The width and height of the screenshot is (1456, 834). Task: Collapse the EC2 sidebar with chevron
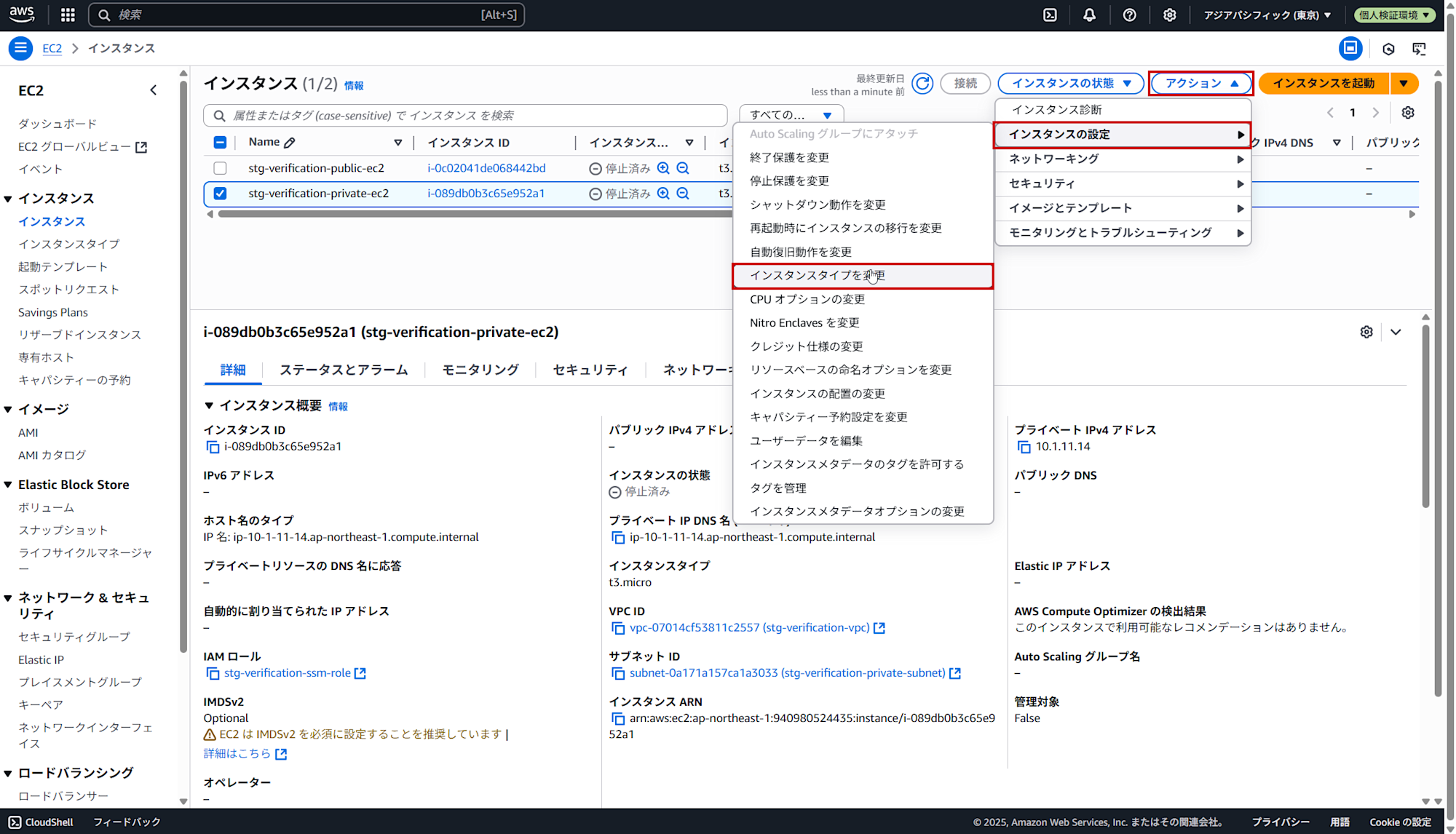click(x=153, y=90)
